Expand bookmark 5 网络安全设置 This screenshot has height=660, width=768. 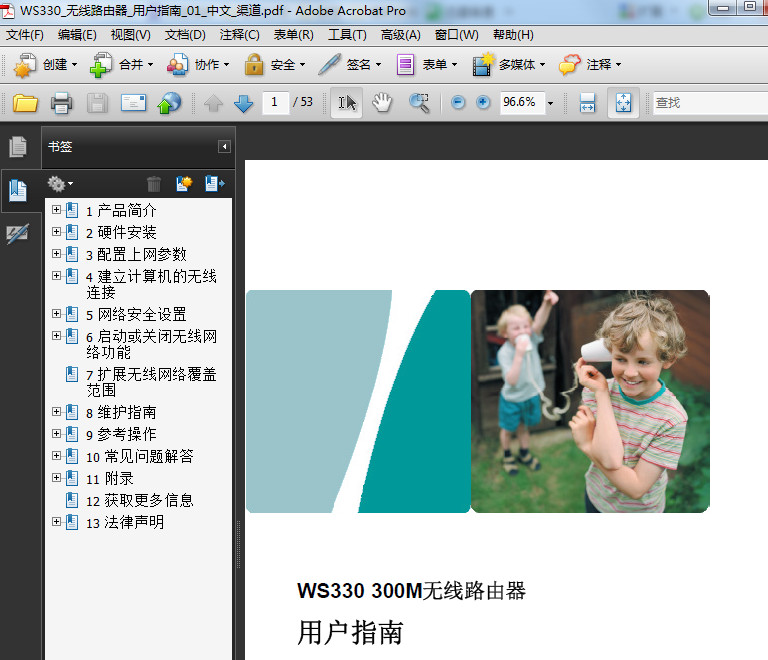click(56, 313)
